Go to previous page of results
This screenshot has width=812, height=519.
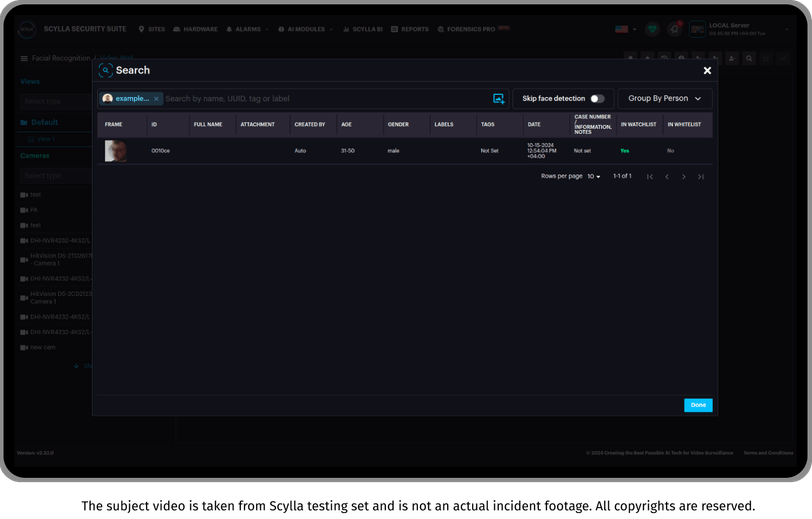click(x=667, y=177)
